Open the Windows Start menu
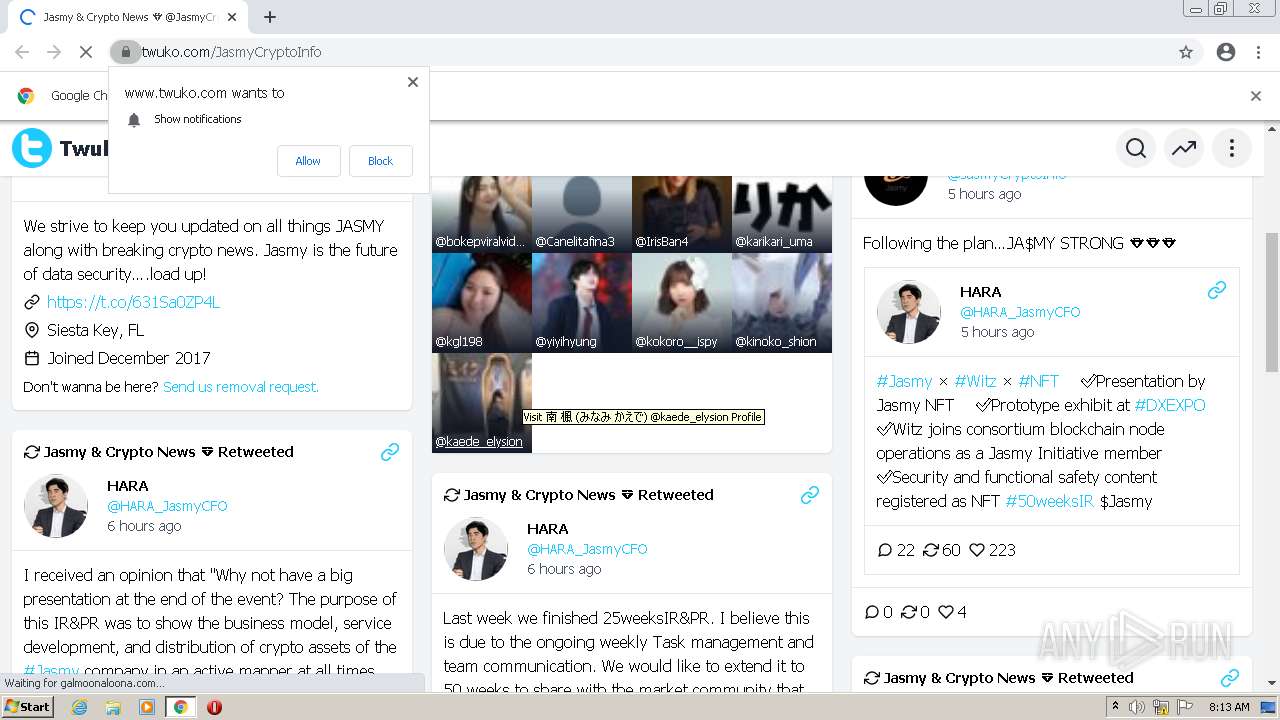The width and height of the screenshot is (1280, 720). tap(28, 707)
